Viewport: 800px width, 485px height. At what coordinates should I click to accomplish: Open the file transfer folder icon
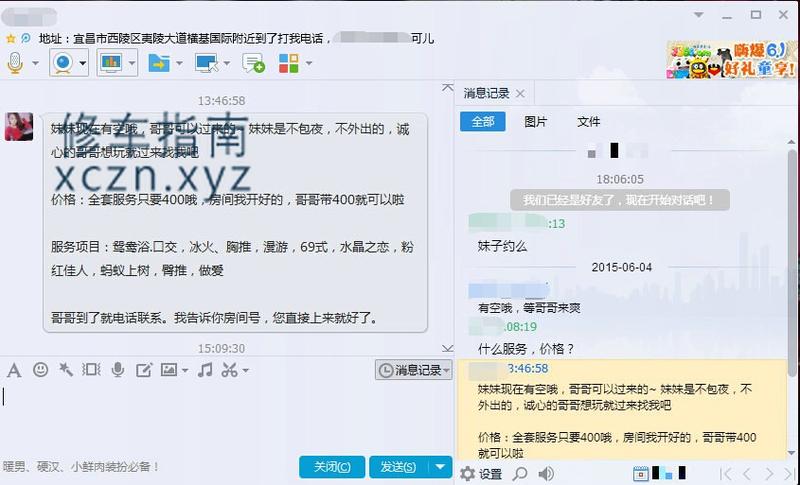[158, 63]
